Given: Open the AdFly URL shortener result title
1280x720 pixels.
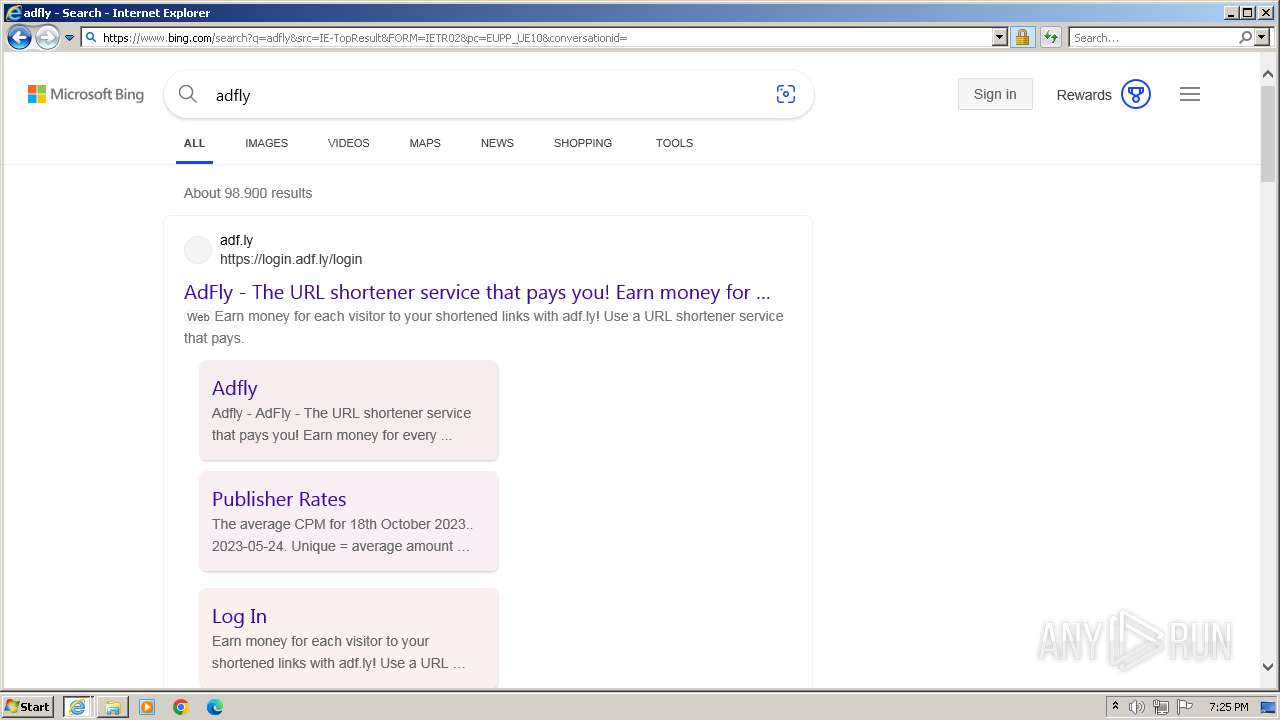Looking at the screenshot, I should pyautogui.click(x=477, y=292).
